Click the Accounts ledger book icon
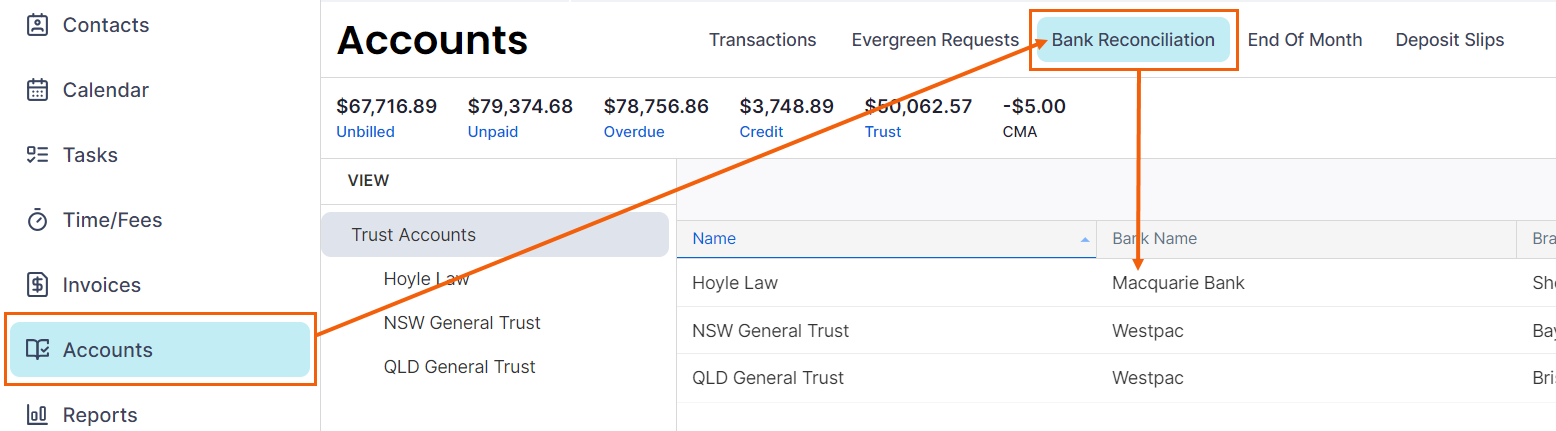Screen dimensions: 1556x431 [37, 350]
